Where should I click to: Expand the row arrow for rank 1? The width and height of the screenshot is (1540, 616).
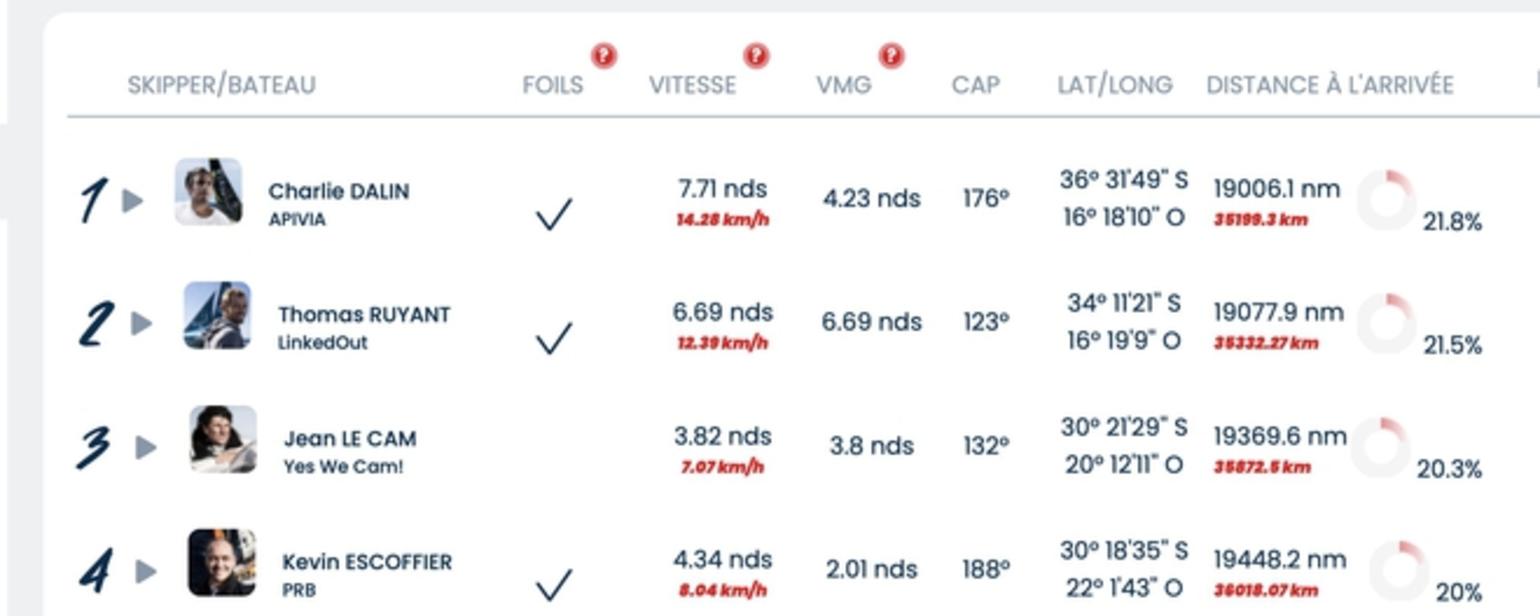133,201
